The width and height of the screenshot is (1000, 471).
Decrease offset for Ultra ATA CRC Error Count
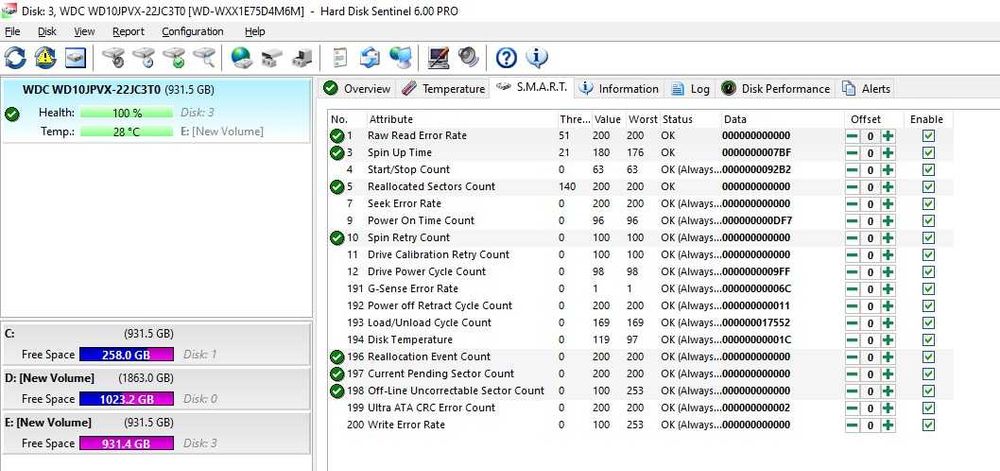tap(853, 408)
